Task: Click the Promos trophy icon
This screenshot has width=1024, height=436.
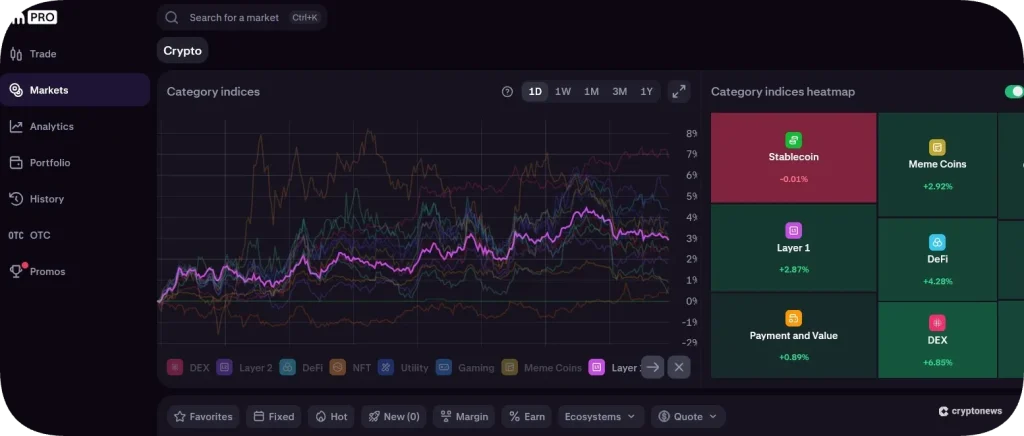Action: 16,272
